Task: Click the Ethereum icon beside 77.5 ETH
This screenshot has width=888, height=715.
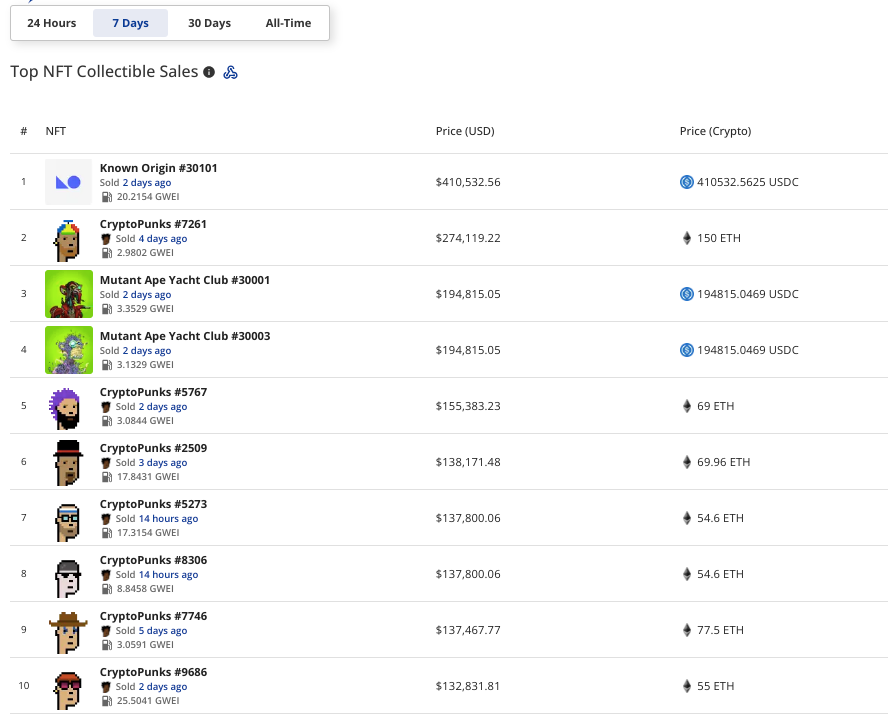Action: coord(686,630)
